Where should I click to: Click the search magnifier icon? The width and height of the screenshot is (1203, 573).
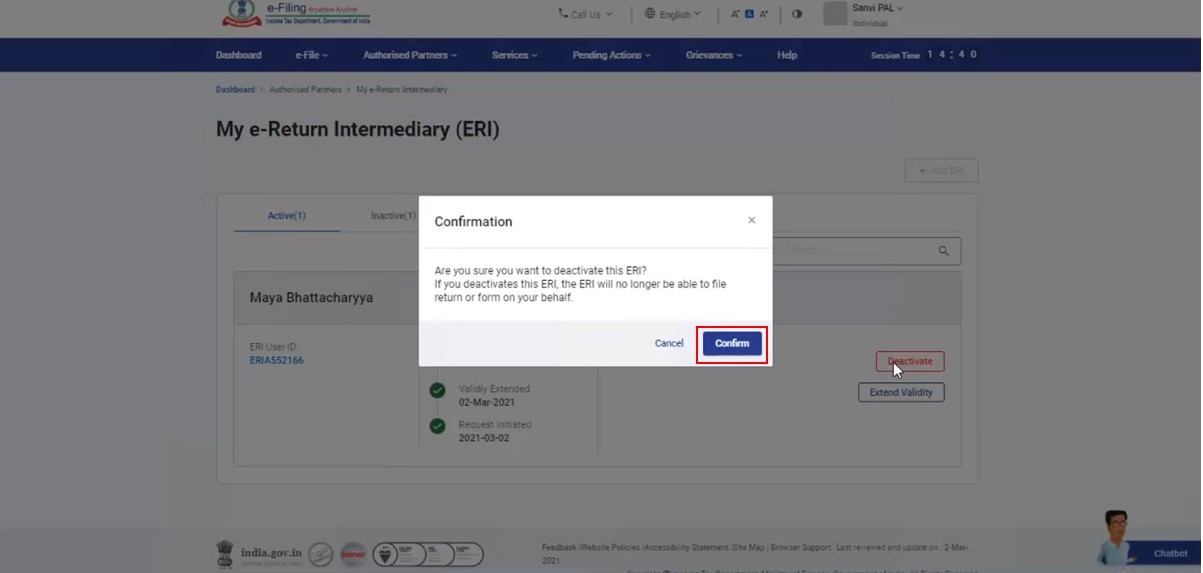943,251
